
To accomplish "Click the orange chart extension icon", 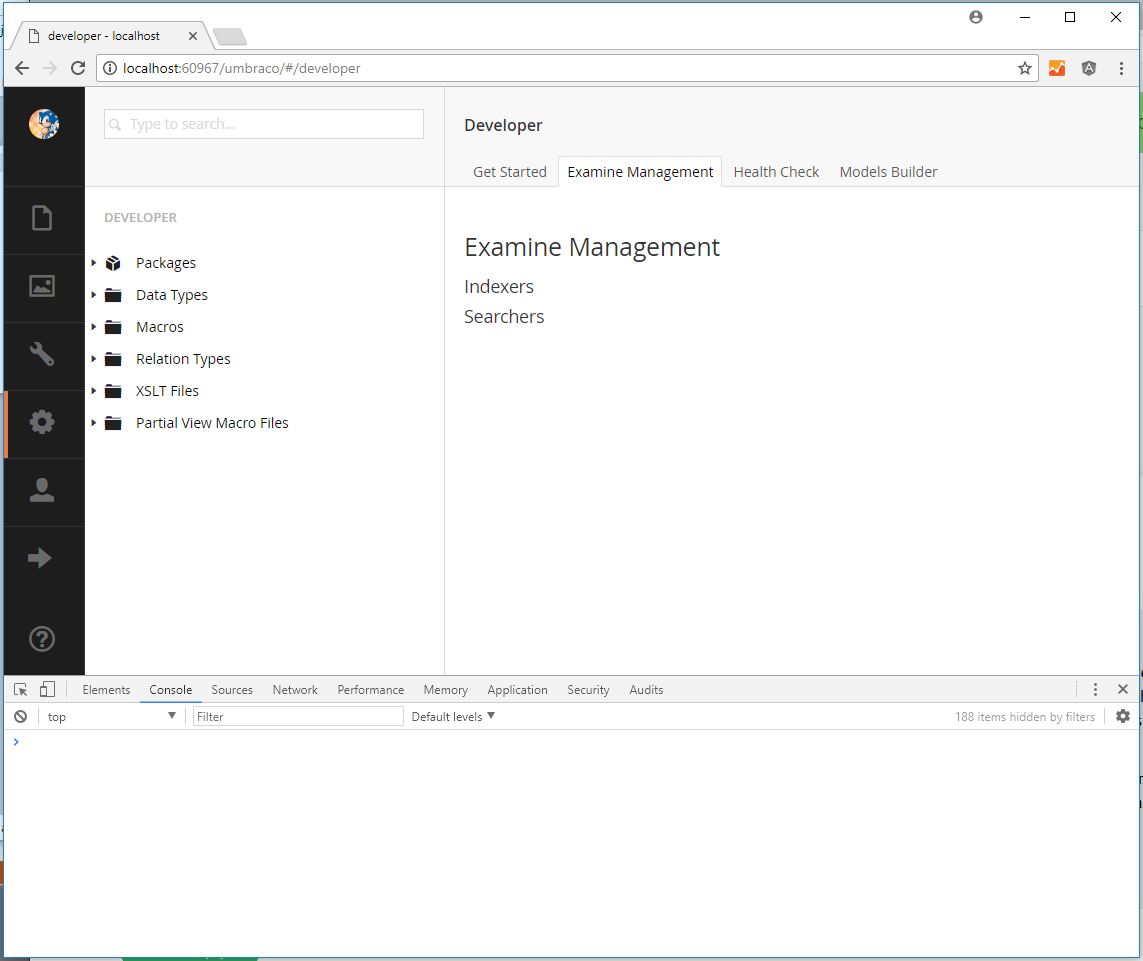I will pyautogui.click(x=1057, y=69).
